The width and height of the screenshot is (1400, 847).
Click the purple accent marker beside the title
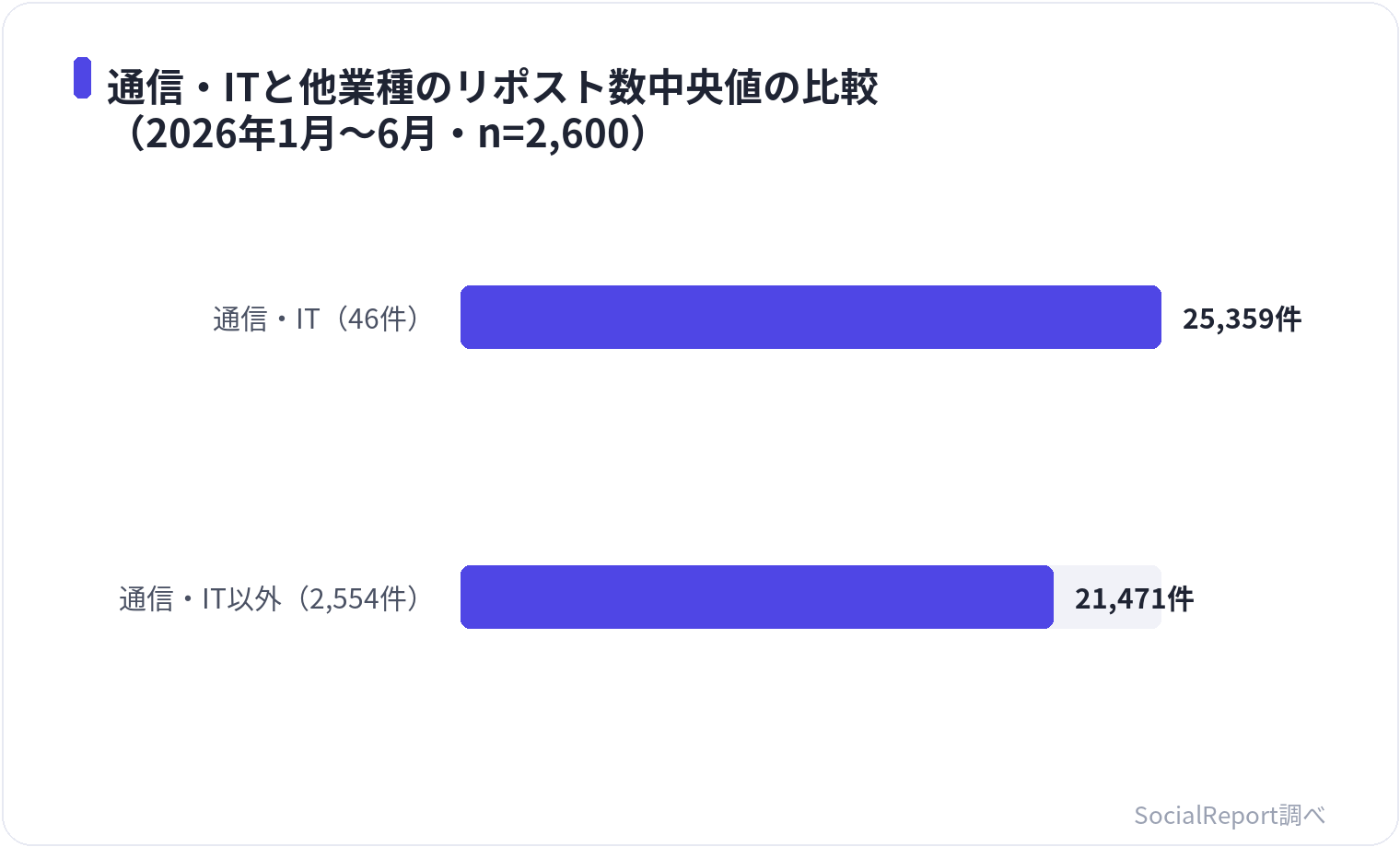click(83, 77)
